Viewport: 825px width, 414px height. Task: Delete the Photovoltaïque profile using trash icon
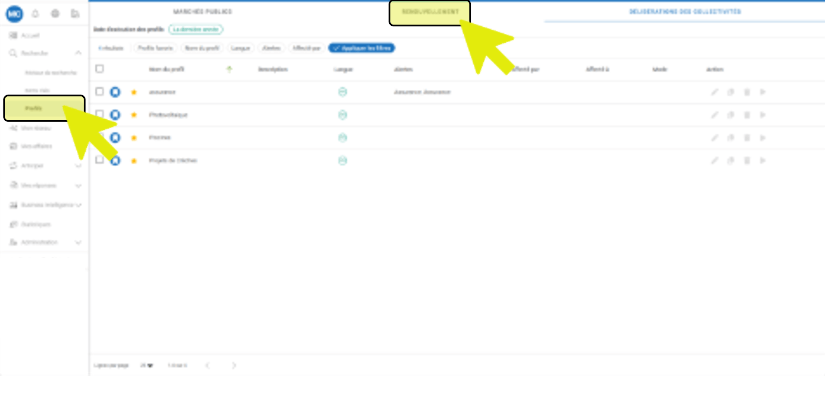click(x=747, y=115)
